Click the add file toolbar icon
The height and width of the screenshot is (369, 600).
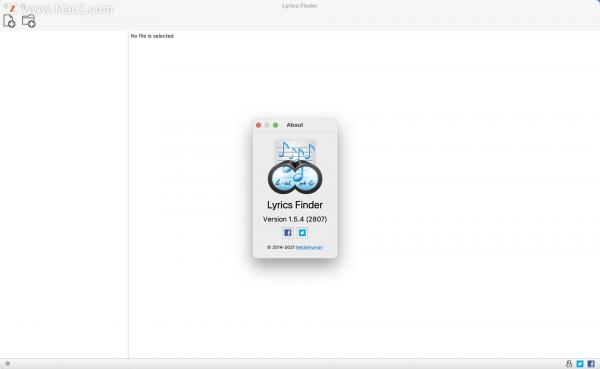coord(9,21)
